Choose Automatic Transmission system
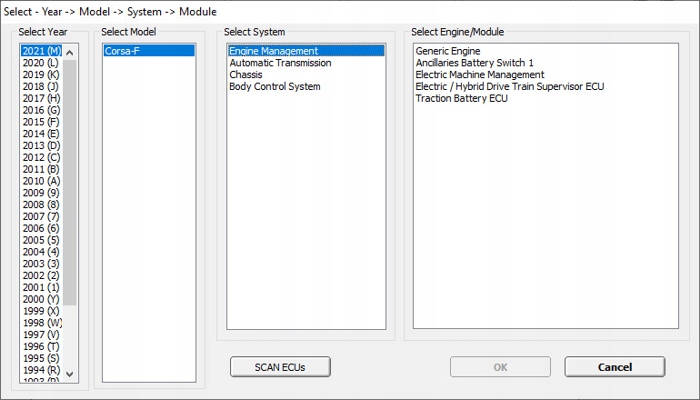 280,63
